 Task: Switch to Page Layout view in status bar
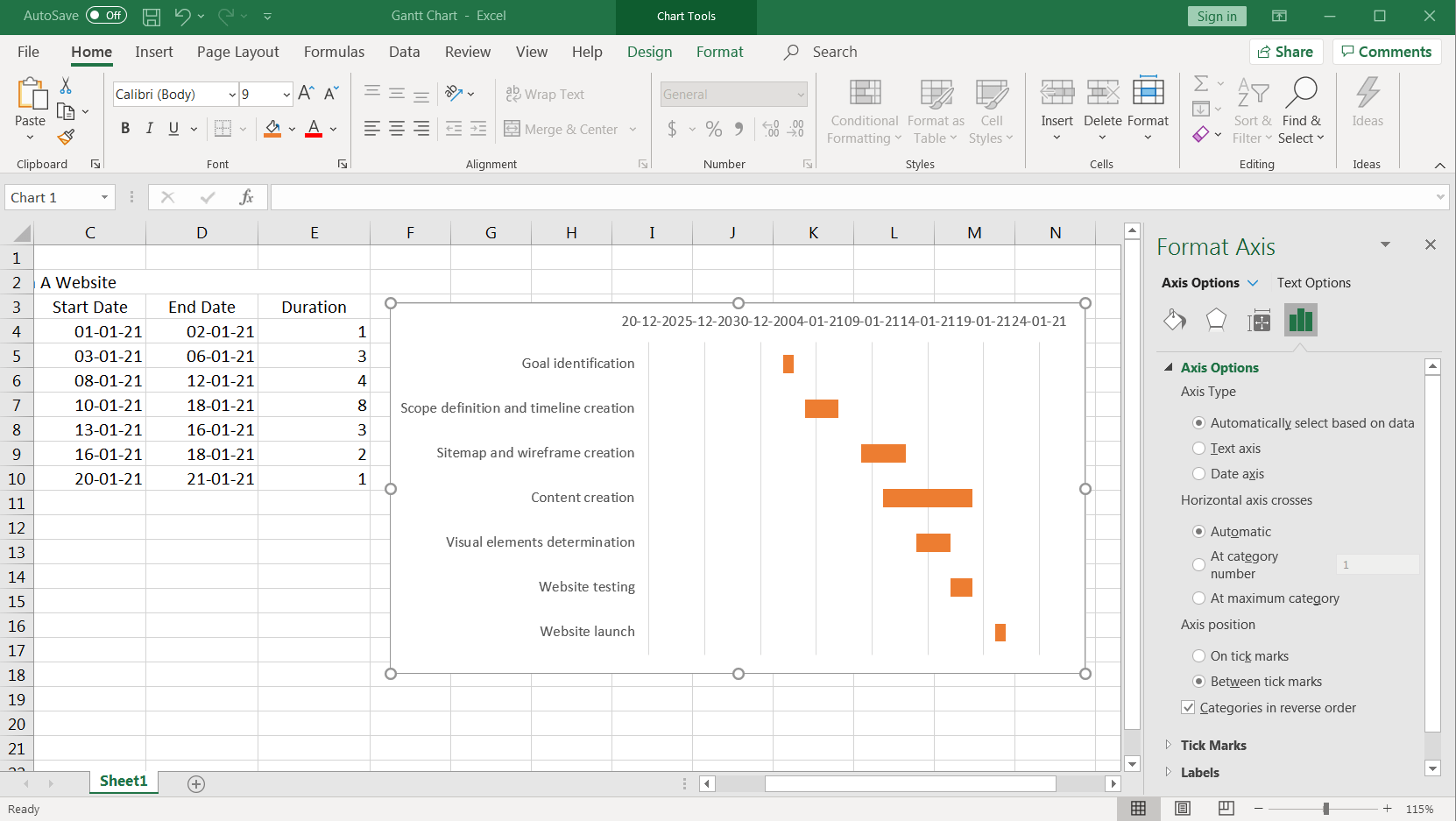1183,808
